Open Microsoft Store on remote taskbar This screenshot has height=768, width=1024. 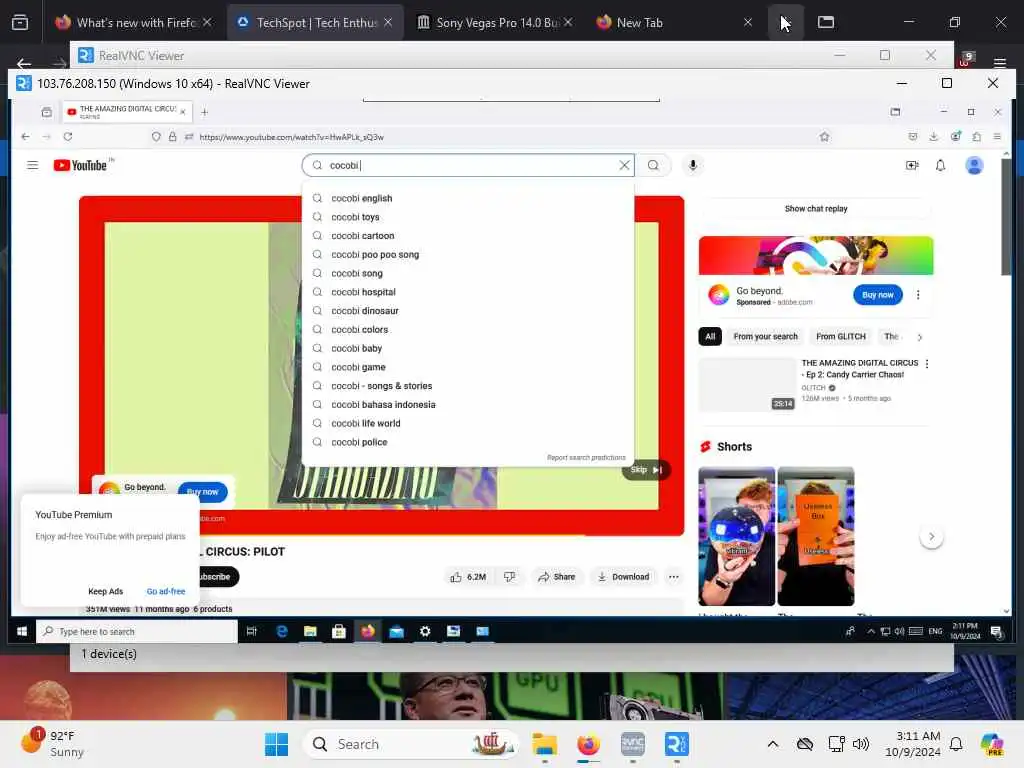[339, 632]
